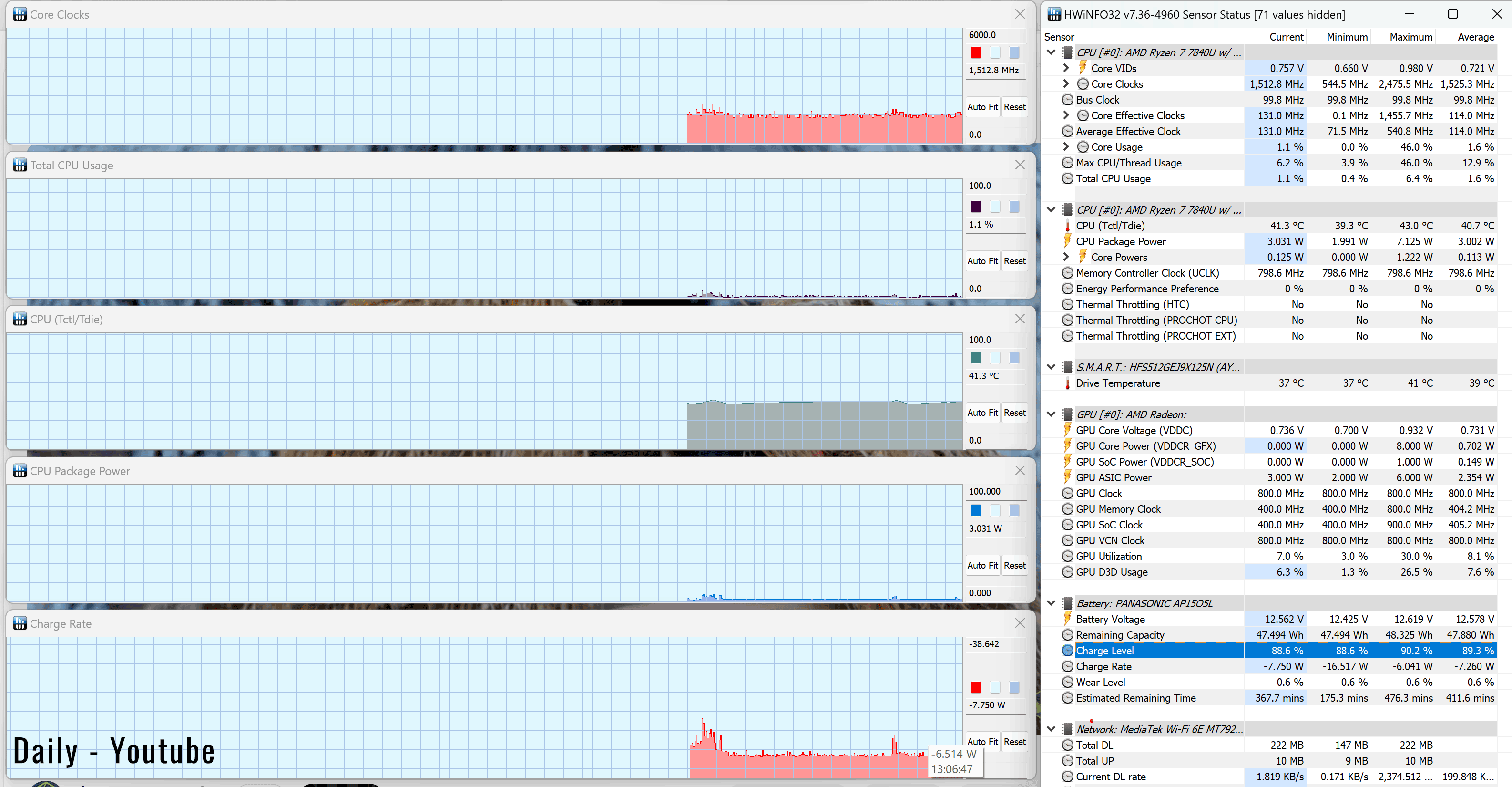Click Auto Fit in Core Clocks graph
This screenshot has width=1512, height=787.
point(982,107)
